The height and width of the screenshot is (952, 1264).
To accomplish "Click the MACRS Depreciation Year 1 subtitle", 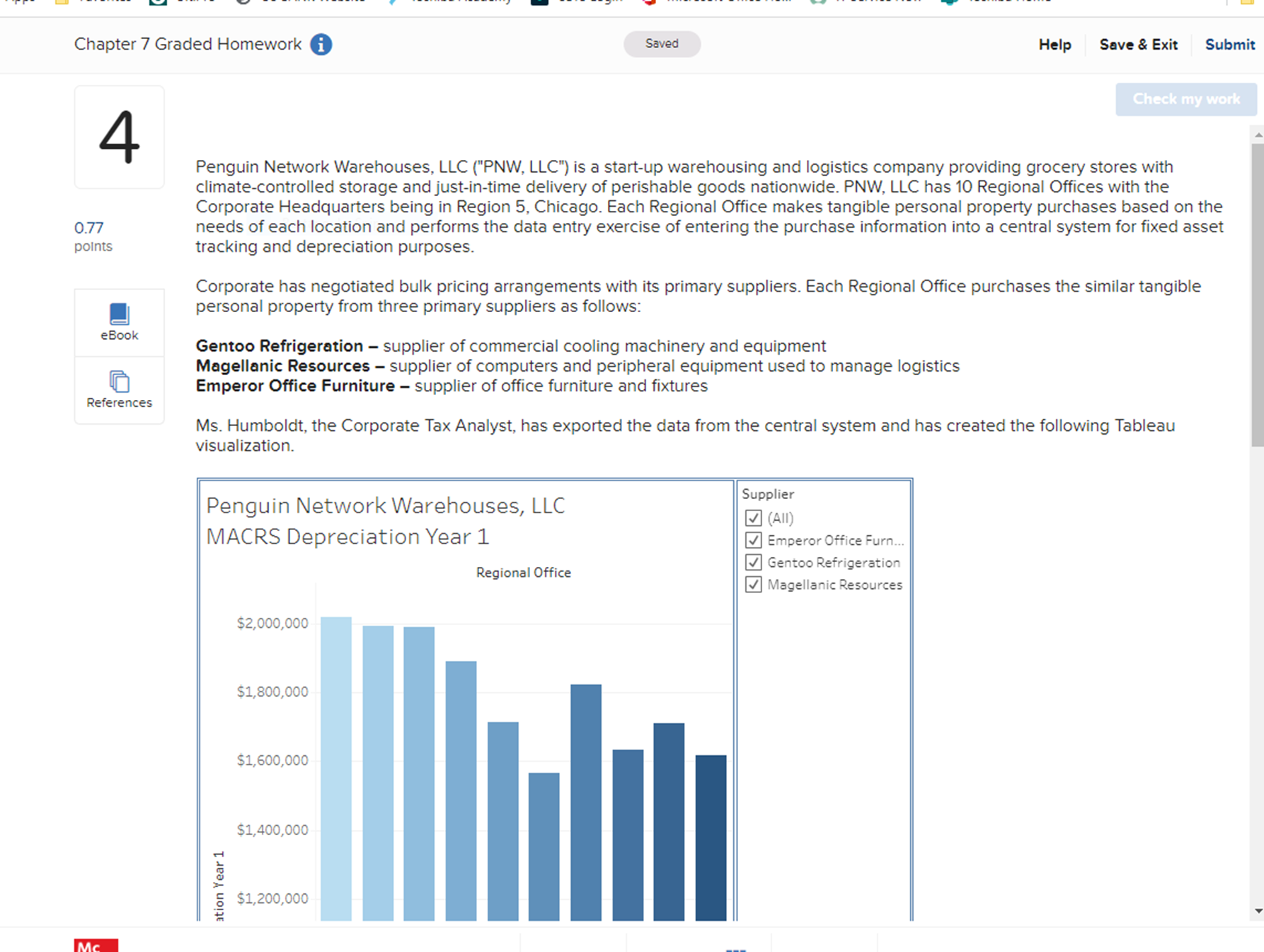I will [x=347, y=537].
